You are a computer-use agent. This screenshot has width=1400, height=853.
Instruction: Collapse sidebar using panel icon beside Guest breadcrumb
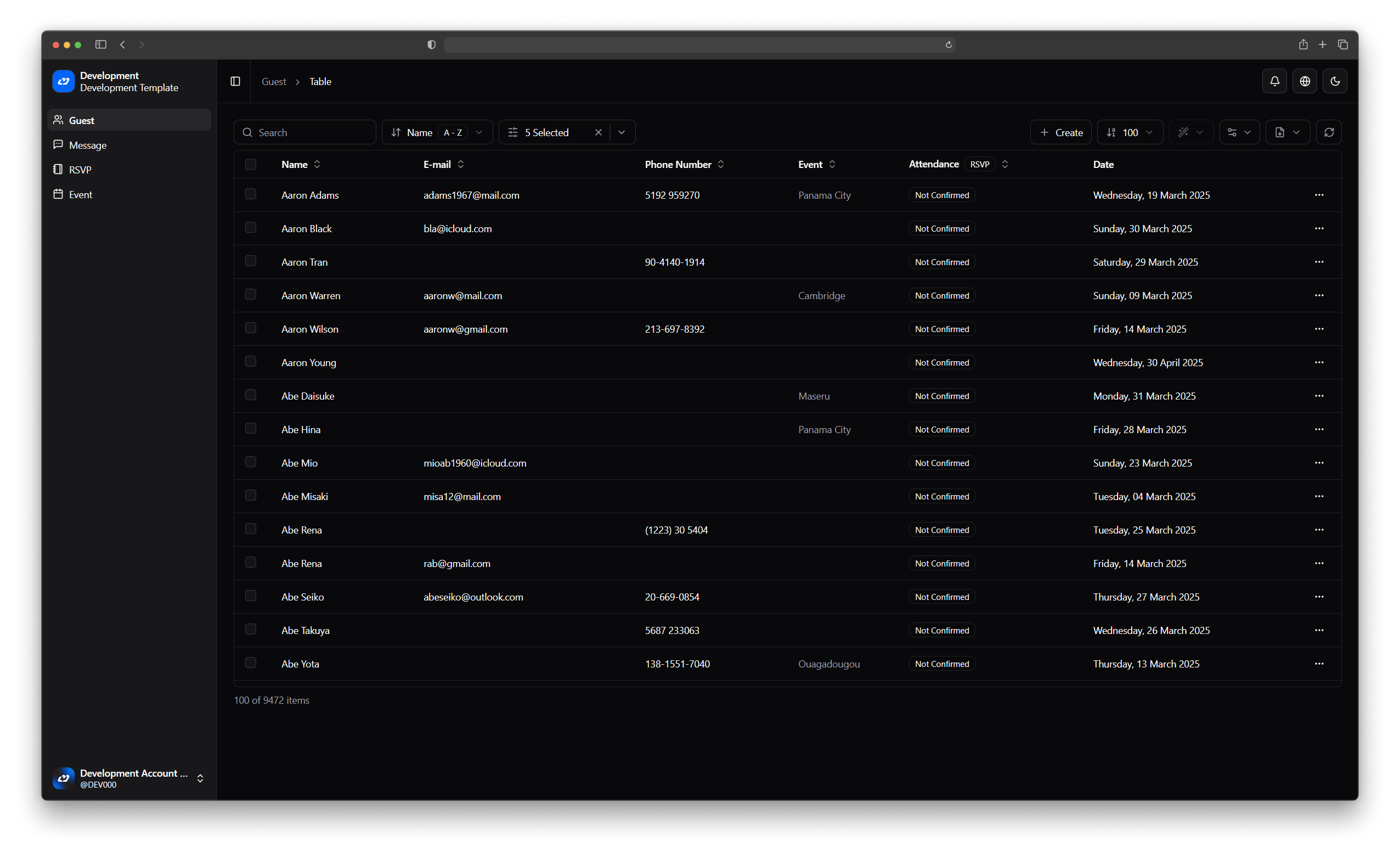(x=235, y=81)
